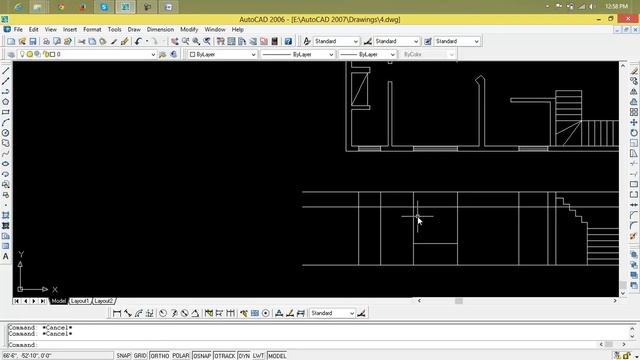Click the Cut scissors icon
Viewport: 640px width, 360px height.
coord(82,41)
